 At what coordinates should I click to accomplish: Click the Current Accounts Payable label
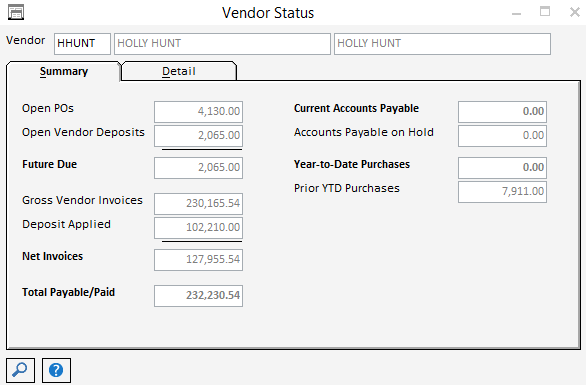pyautogui.click(x=356, y=108)
